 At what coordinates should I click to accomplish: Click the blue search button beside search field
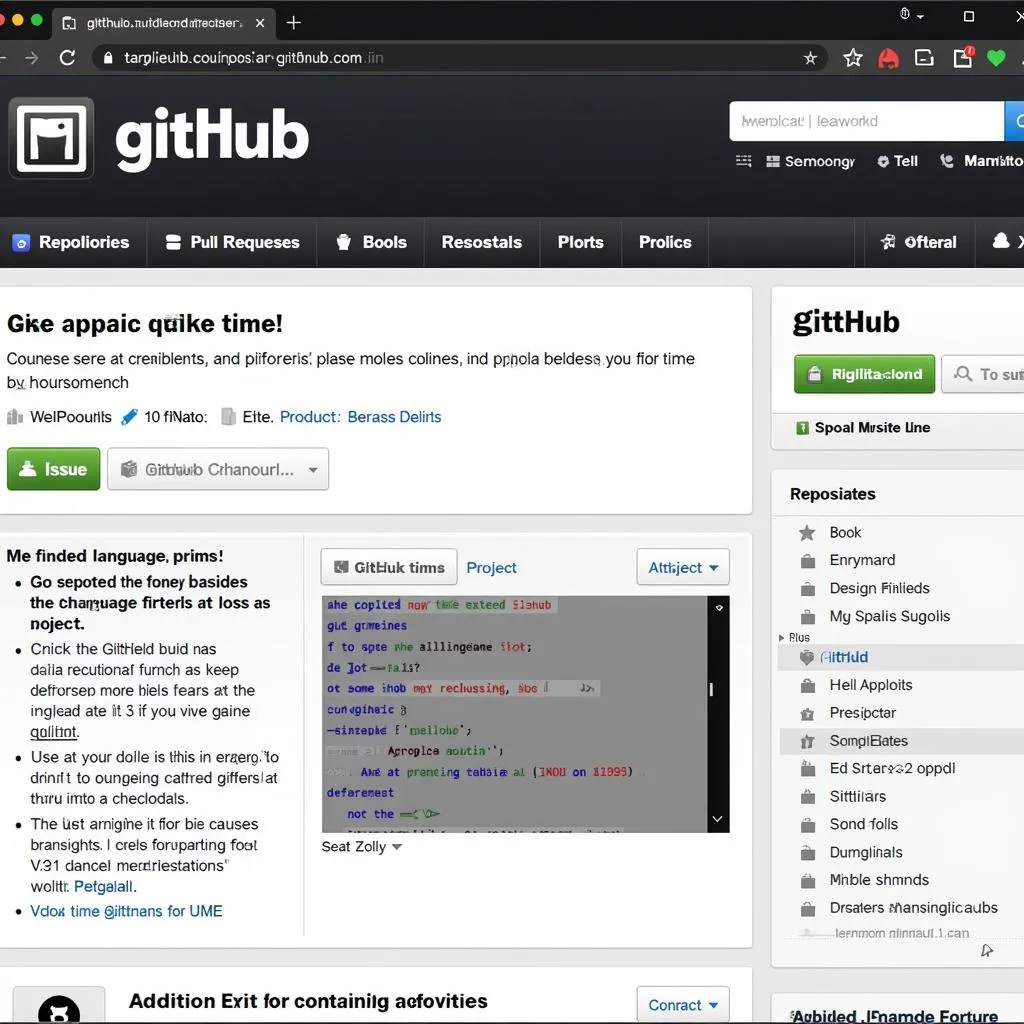tap(1015, 121)
